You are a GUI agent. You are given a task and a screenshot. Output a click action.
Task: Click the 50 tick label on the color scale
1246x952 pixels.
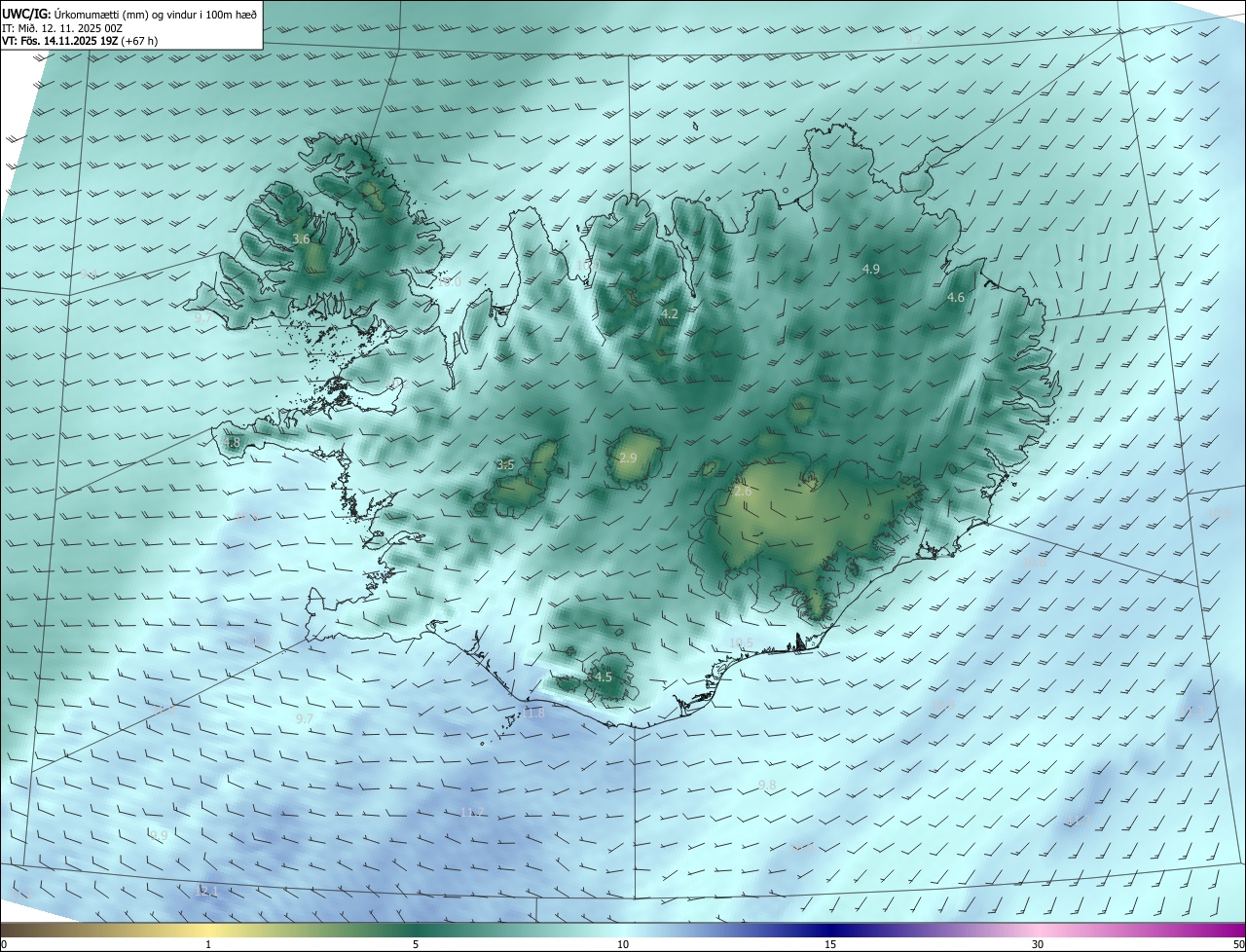click(x=1238, y=944)
